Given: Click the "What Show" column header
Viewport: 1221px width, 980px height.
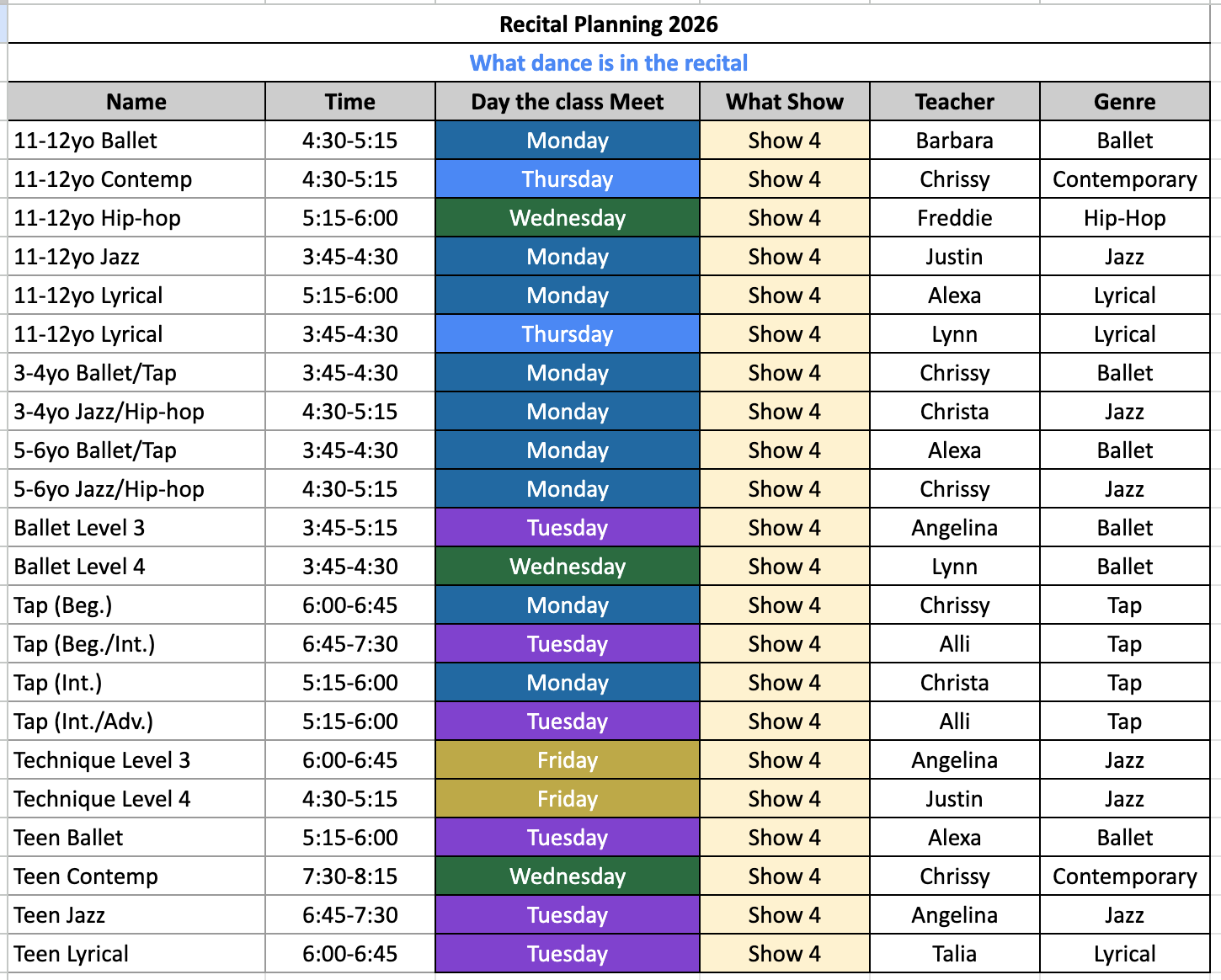Looking at the screenshot, I should pyautogui.click(x=784, y=102).
